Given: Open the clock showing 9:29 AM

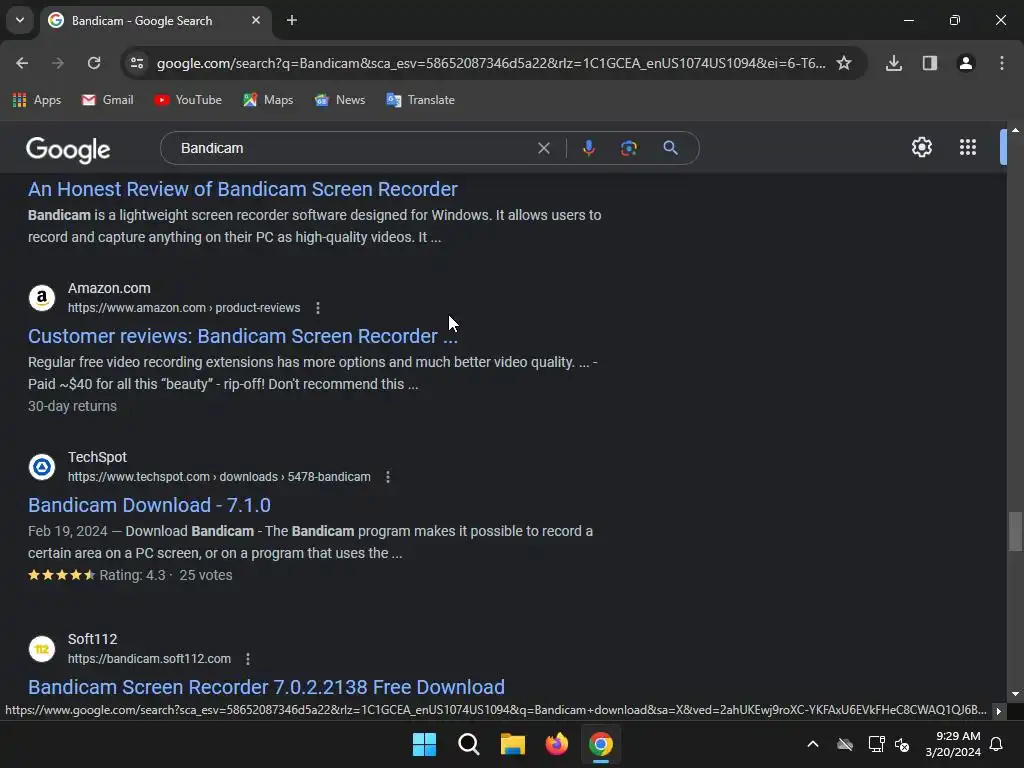Looking at the screenshot, I should point(953,744).
